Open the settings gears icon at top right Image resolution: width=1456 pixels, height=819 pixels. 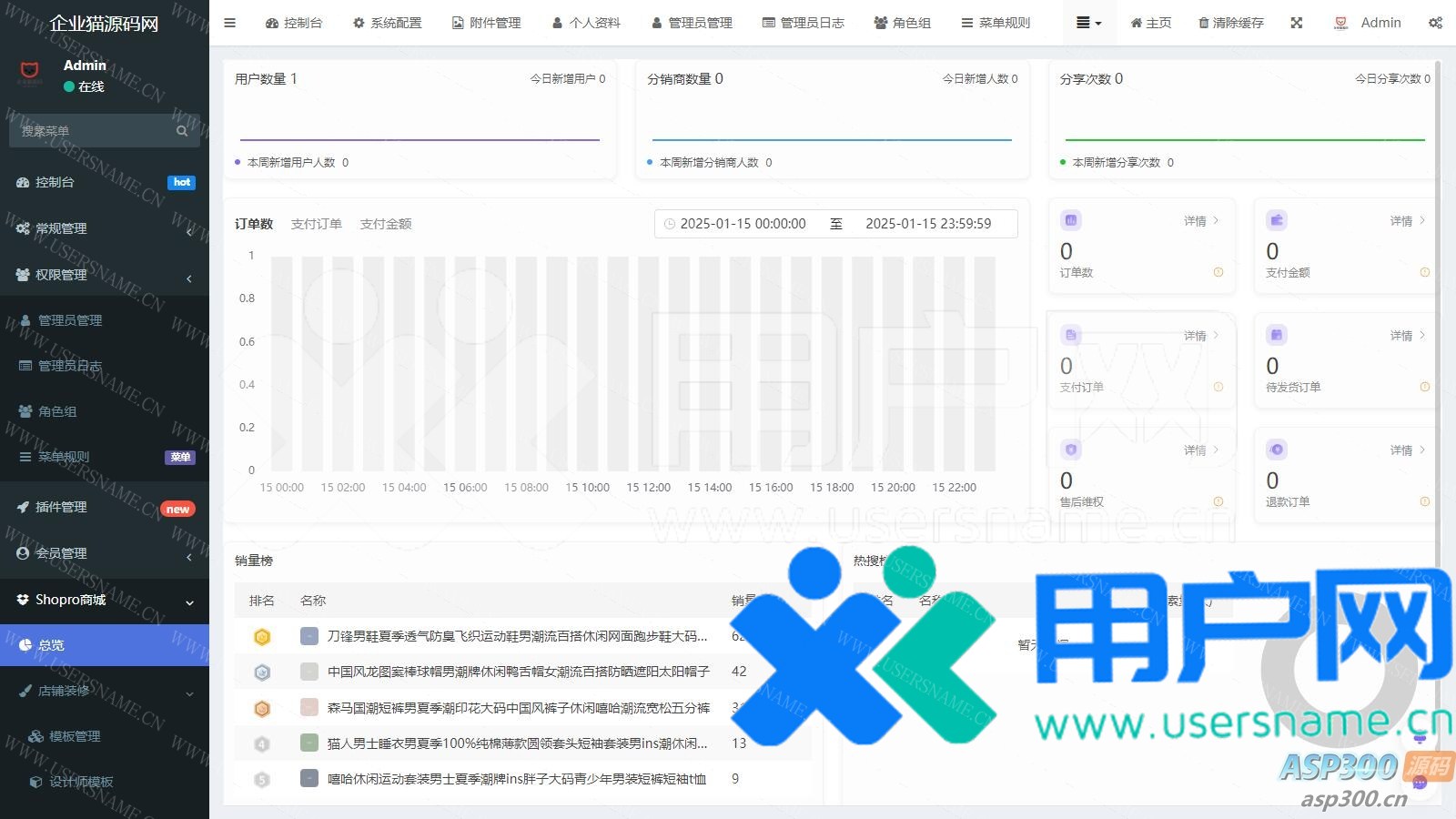1435,23
